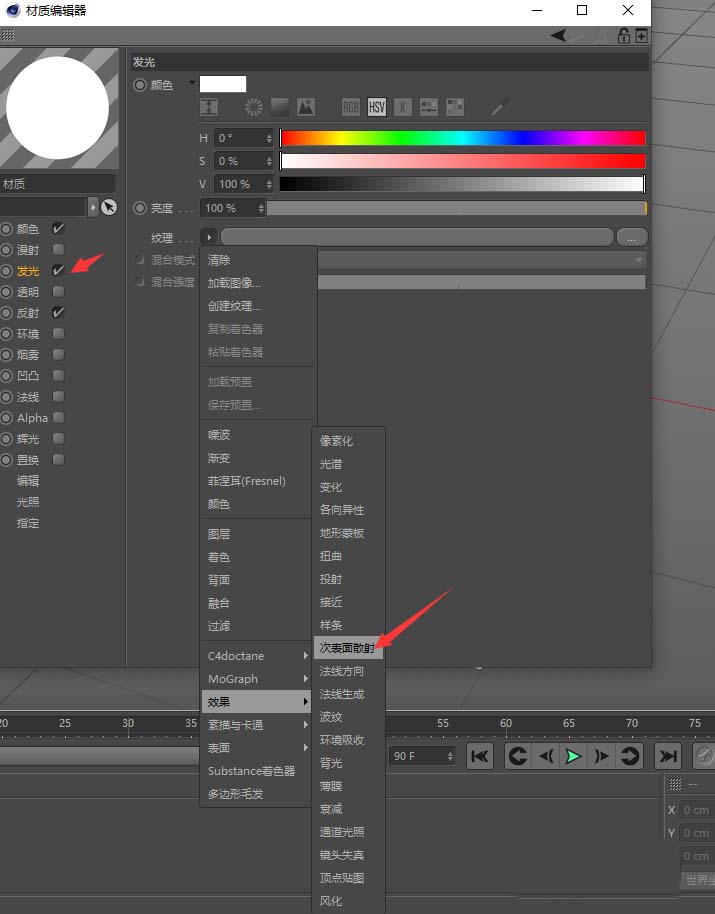Click the new window plus icon
Screen dimensions: 715x914
(x=641, y=36)
